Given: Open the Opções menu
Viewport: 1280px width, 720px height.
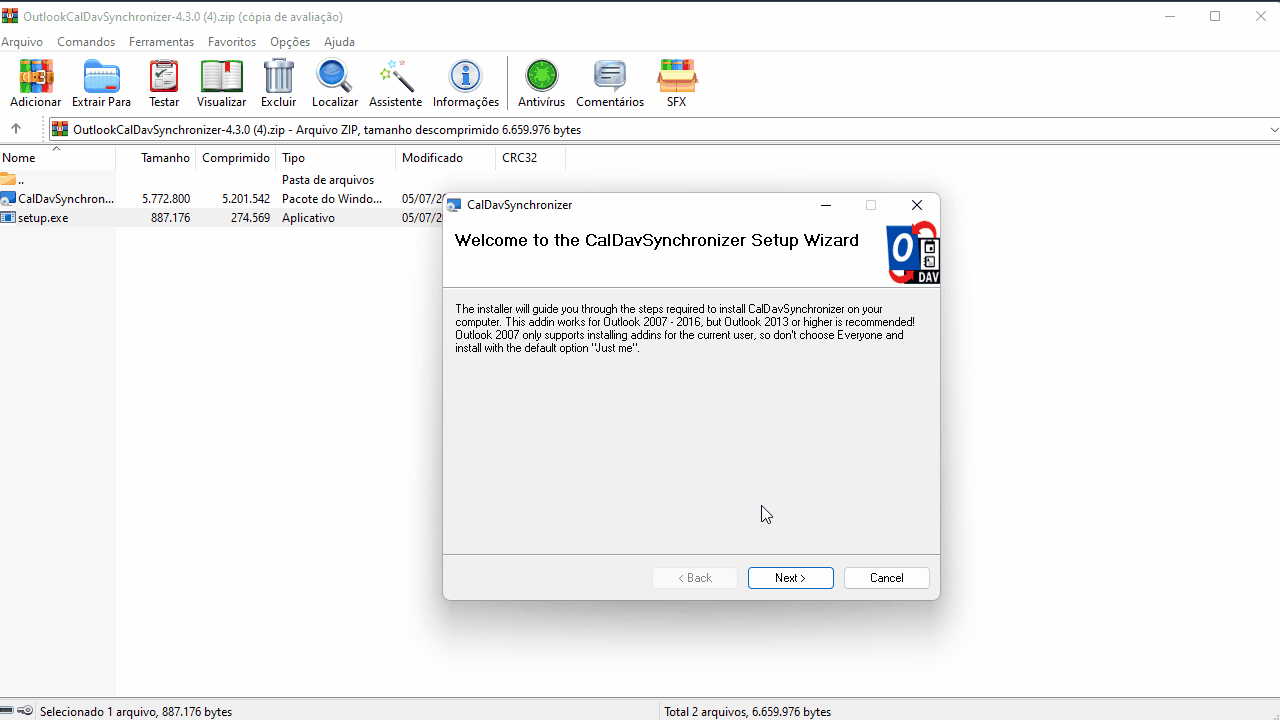Looking at the screenshot, I should 290,42.
